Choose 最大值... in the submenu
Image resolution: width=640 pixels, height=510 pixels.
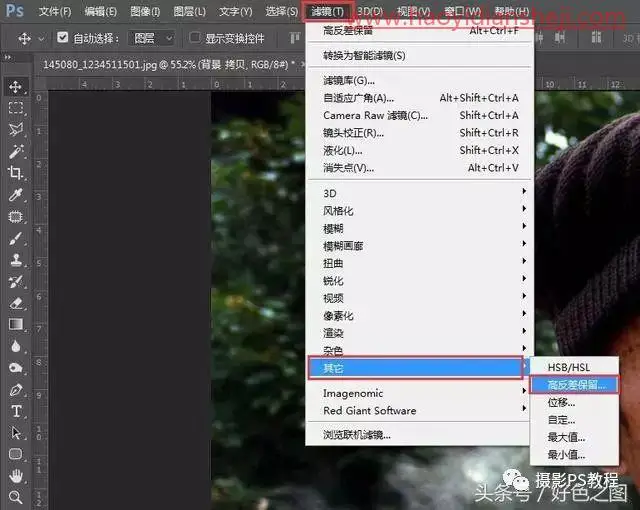pos(574,437)
